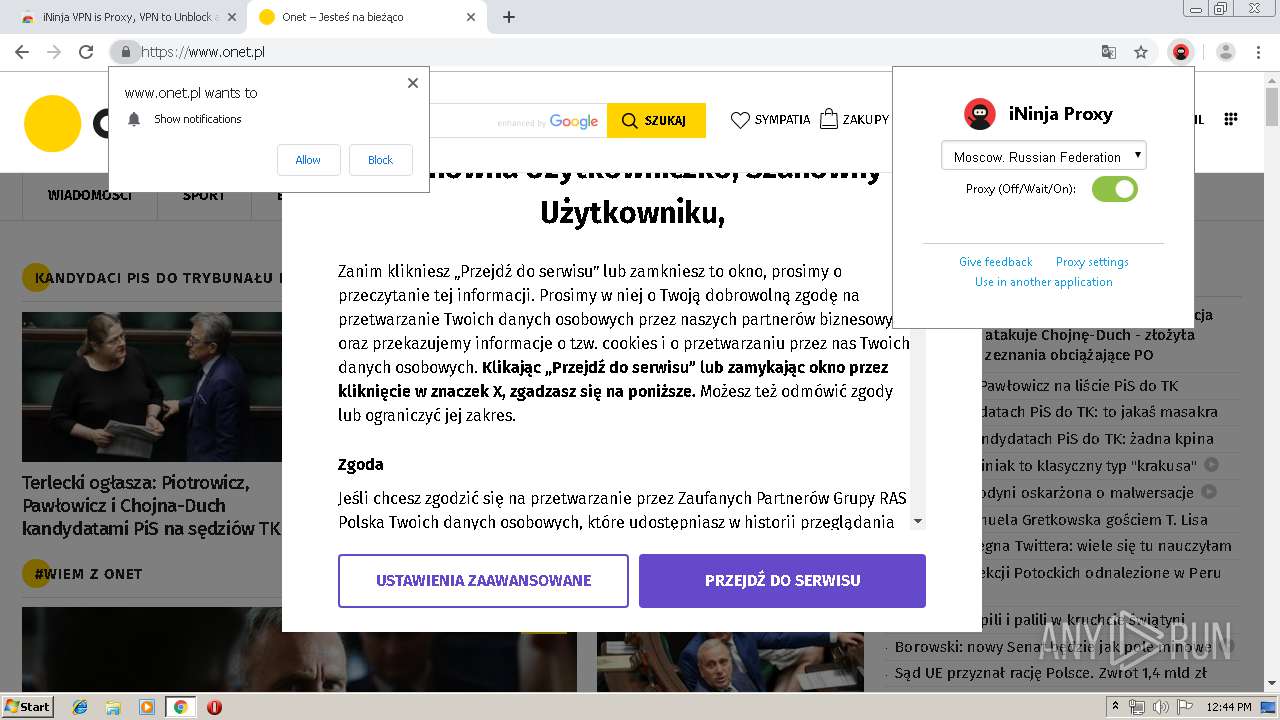Open the Chrome three-dot menu

click(x=1259, y=52)
